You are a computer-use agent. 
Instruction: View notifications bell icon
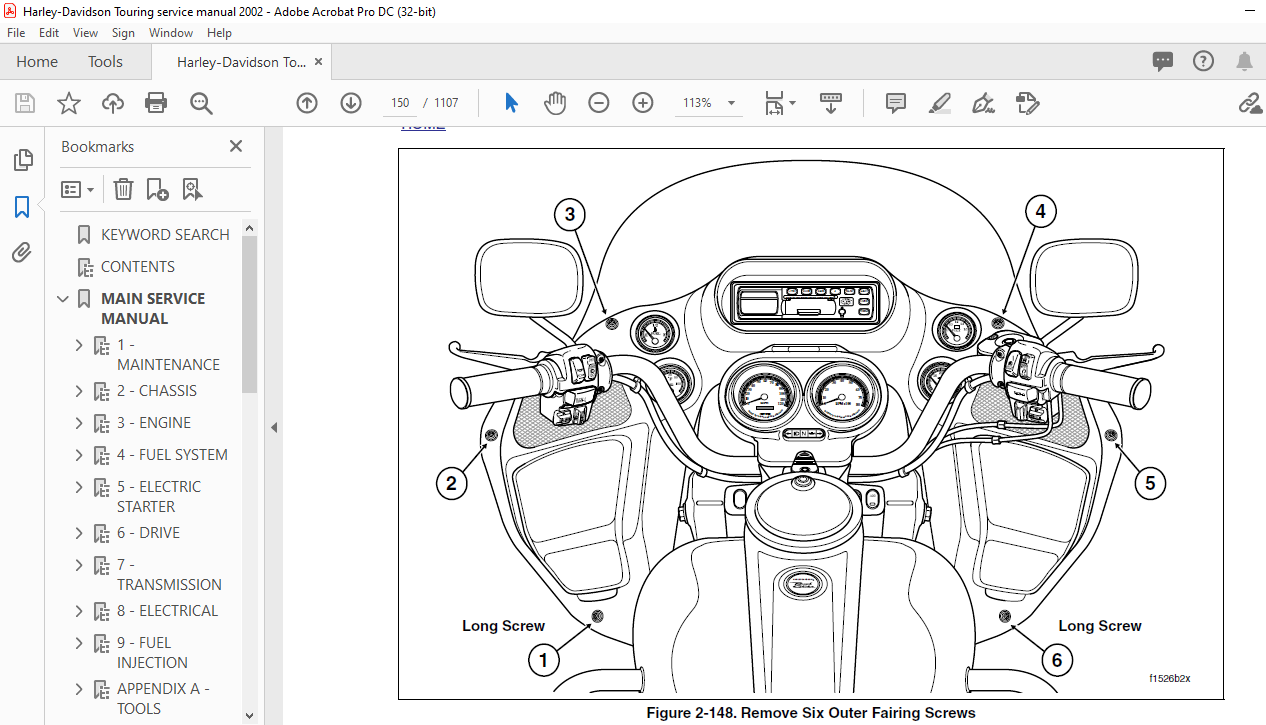[x=1244, y=62]
